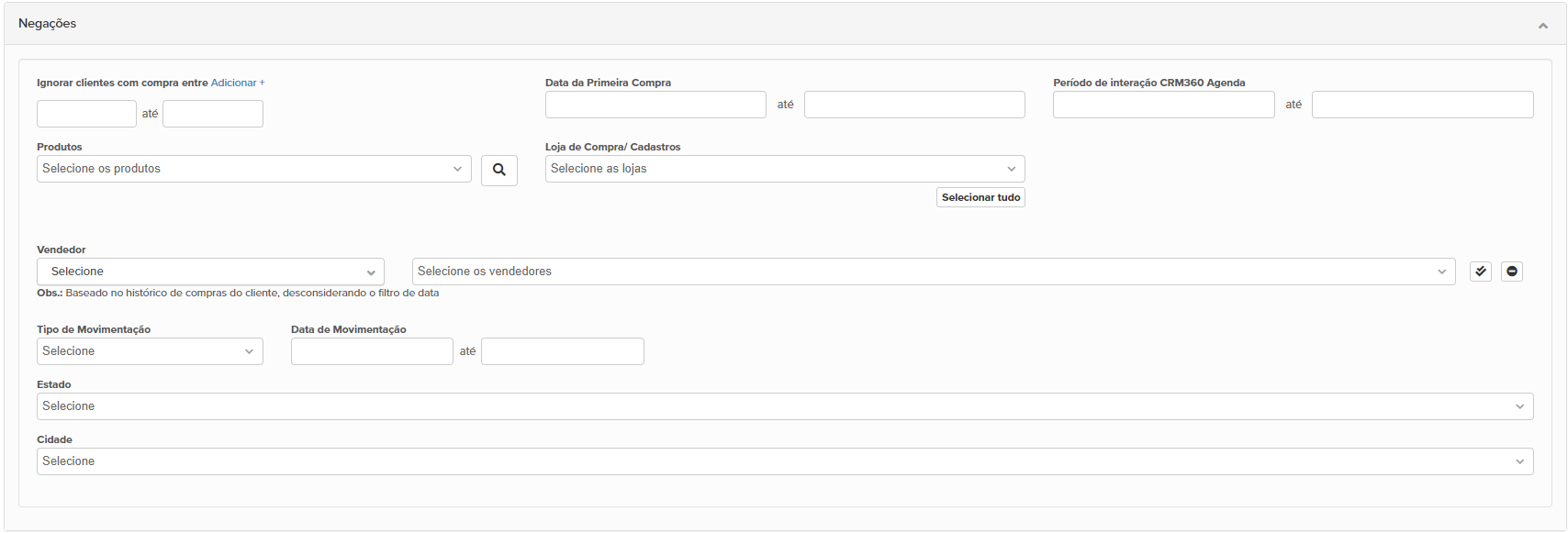The height and width of the screenshot is (533, 1568).
Task: Click the select-all vendors checkmark icon
Action: tap(1481, 272)
